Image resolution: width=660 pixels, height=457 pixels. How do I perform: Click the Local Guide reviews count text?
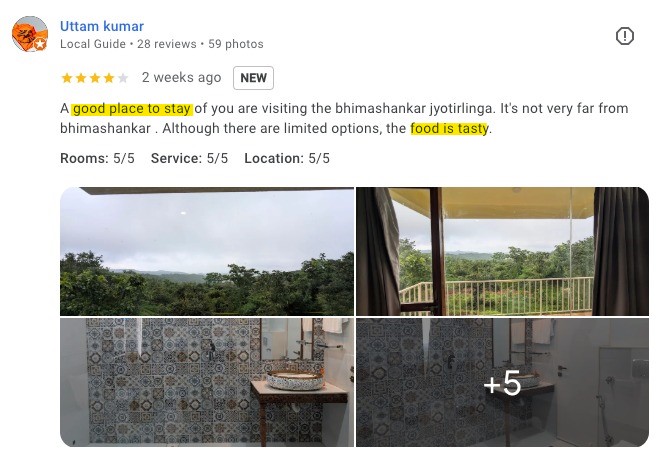[167, 44]
